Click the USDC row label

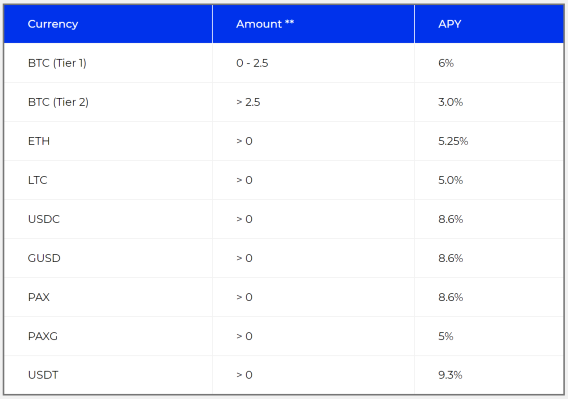[x=44, y=219]
